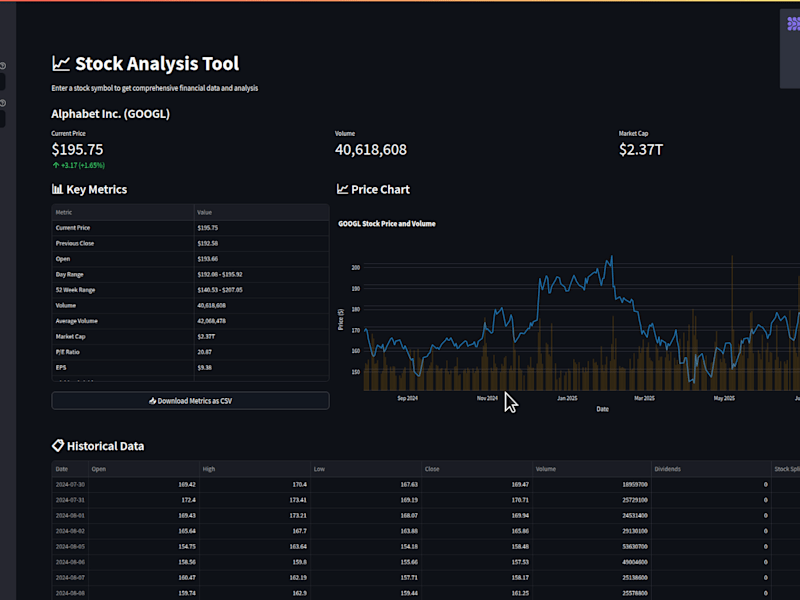The height and width of the screenshot is (600, 800).
Task: Click the Volume column header in Historical Data
Action: pos(592,469)
